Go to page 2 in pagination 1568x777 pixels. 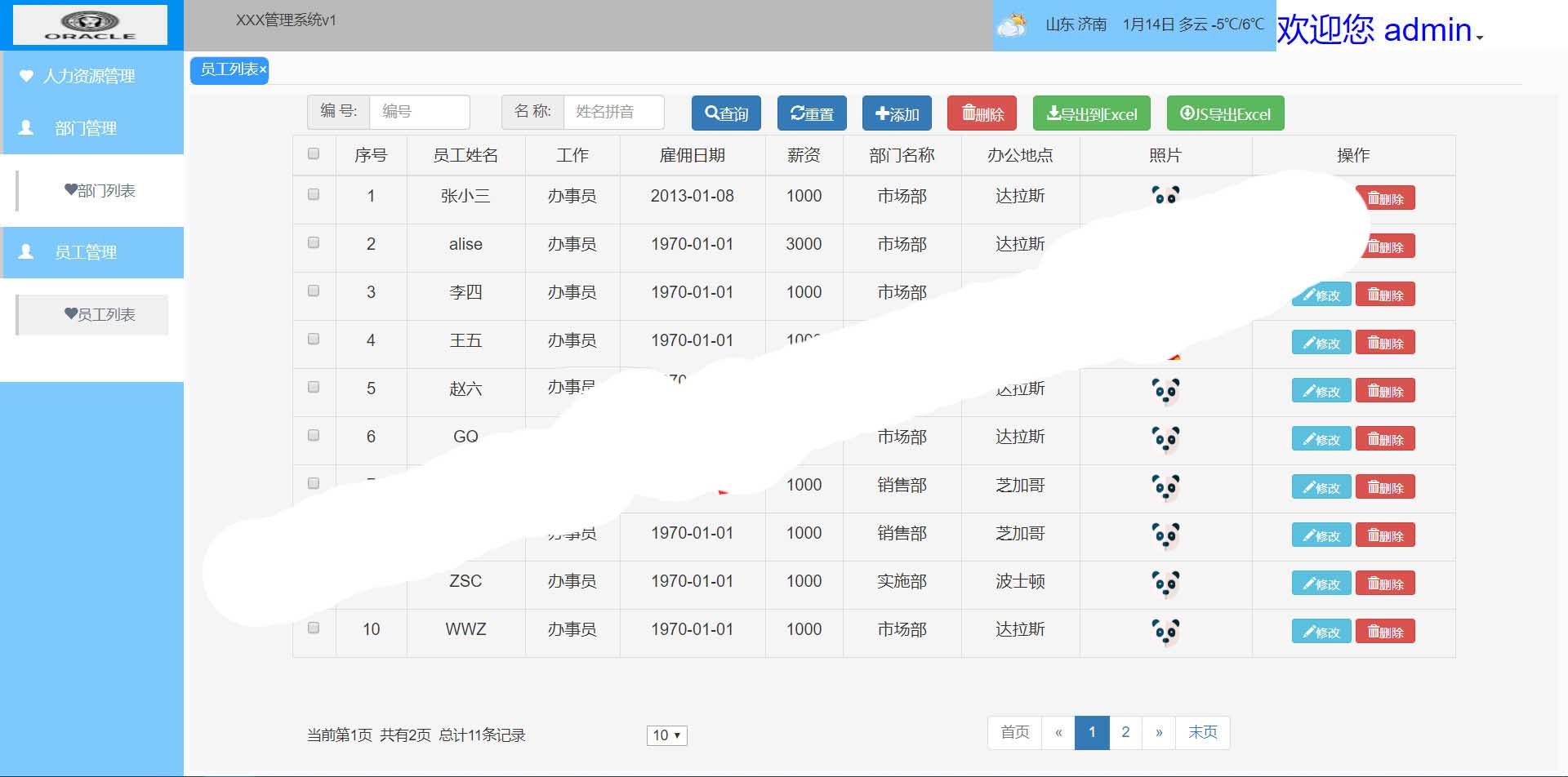tap(1125, 732)
